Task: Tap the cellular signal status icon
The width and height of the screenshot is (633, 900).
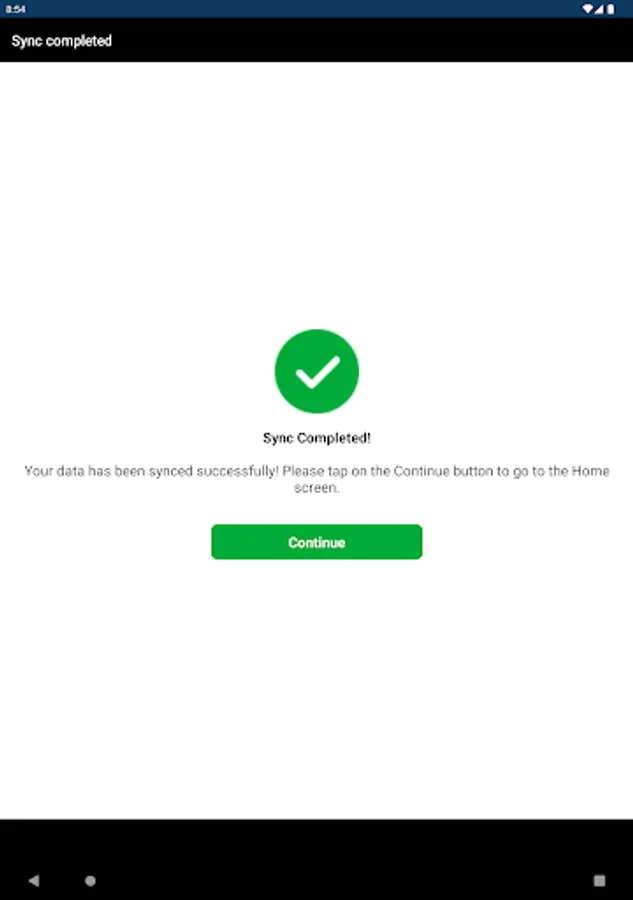Action: tap(599, 9)
